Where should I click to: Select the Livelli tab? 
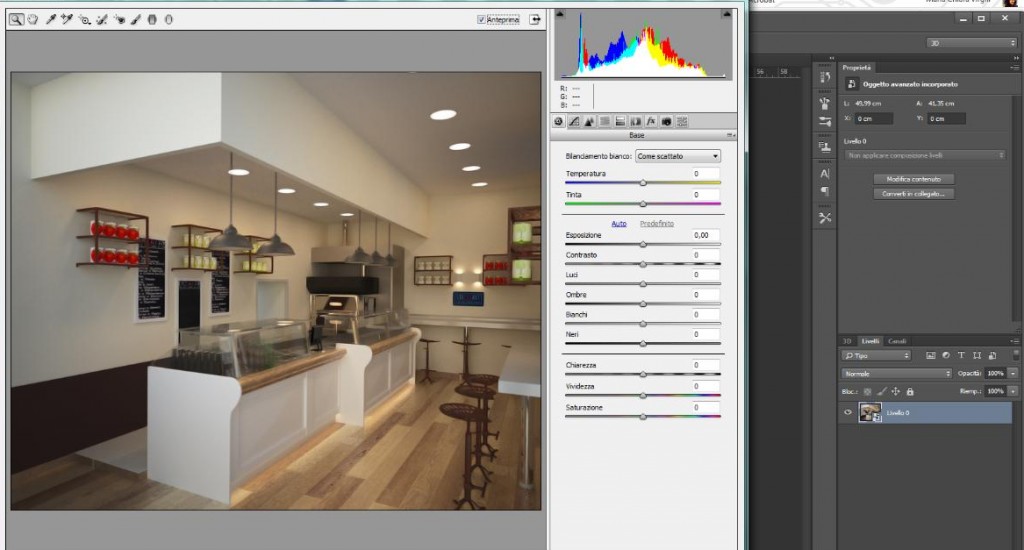[870, 341]
